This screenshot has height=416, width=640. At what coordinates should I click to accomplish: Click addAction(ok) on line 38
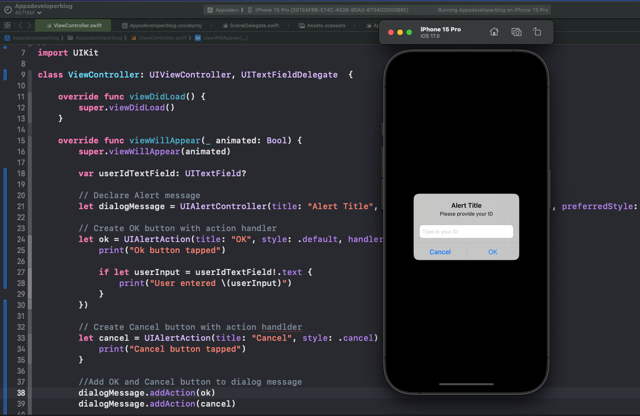pos(182,393)
